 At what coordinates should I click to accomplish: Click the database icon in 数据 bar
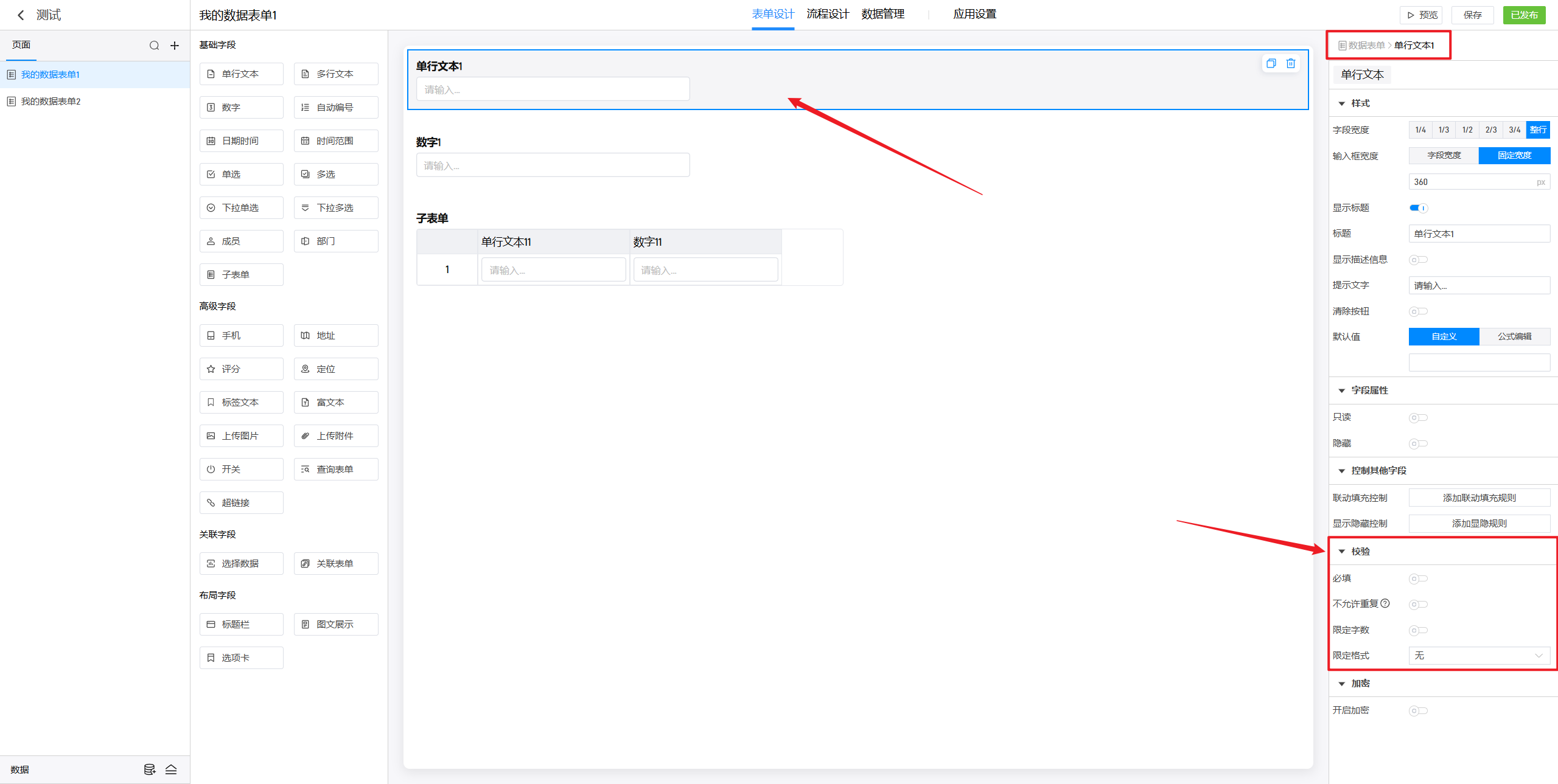(x=149, y=769)
